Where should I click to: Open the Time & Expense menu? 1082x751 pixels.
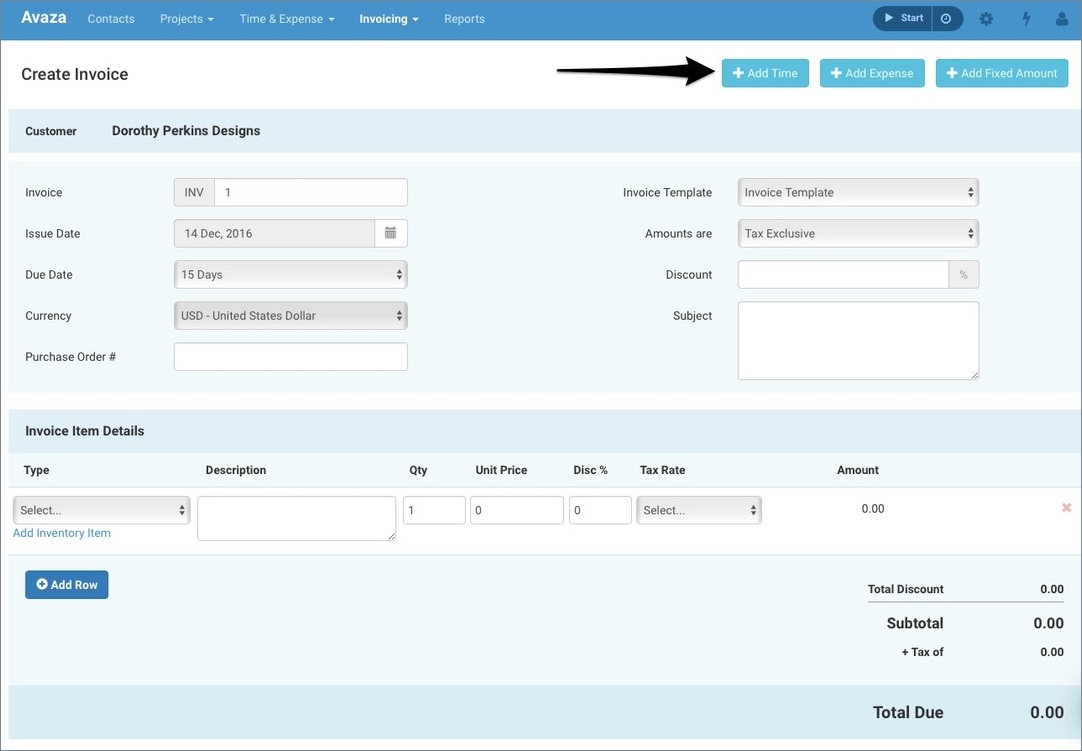pos(286,18)
